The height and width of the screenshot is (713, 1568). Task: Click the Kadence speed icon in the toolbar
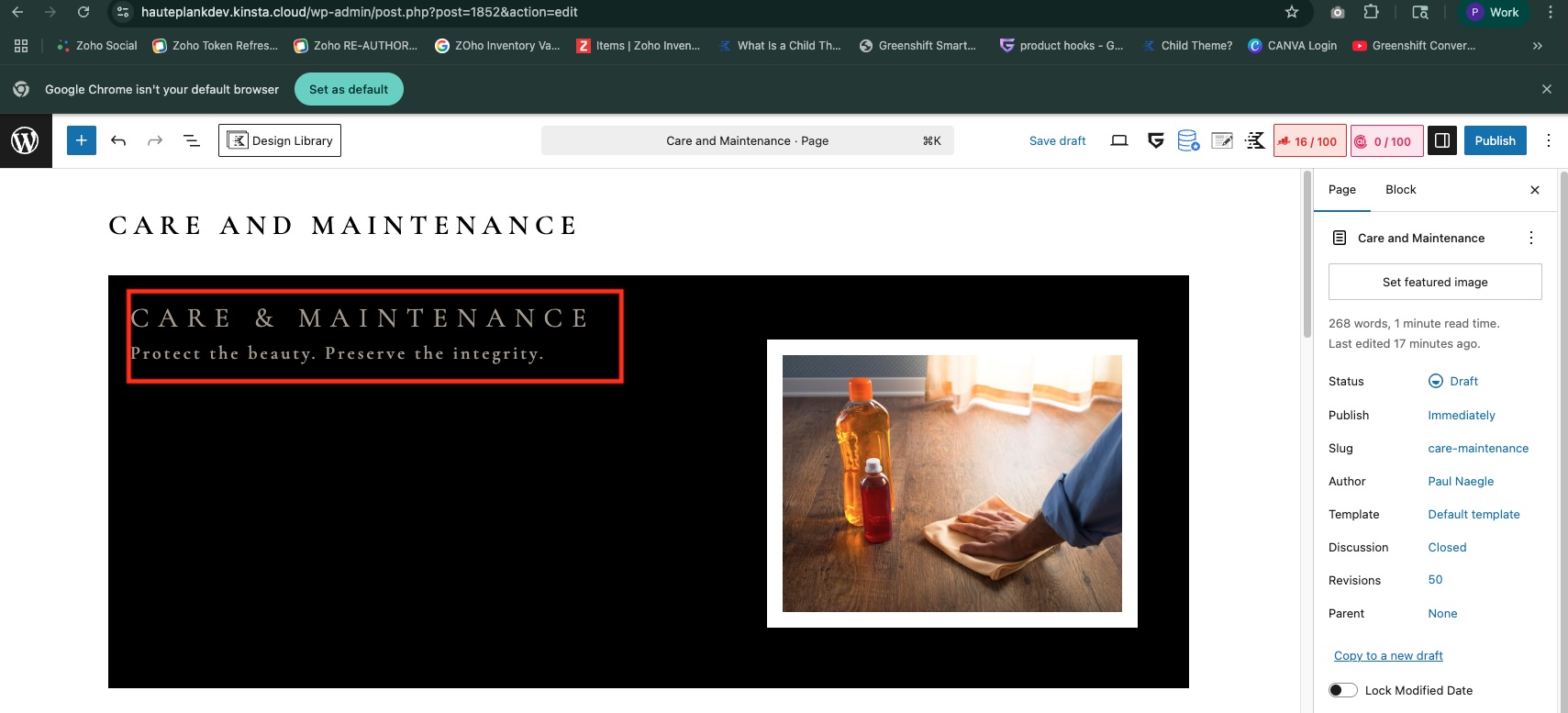coord(1255,140)
